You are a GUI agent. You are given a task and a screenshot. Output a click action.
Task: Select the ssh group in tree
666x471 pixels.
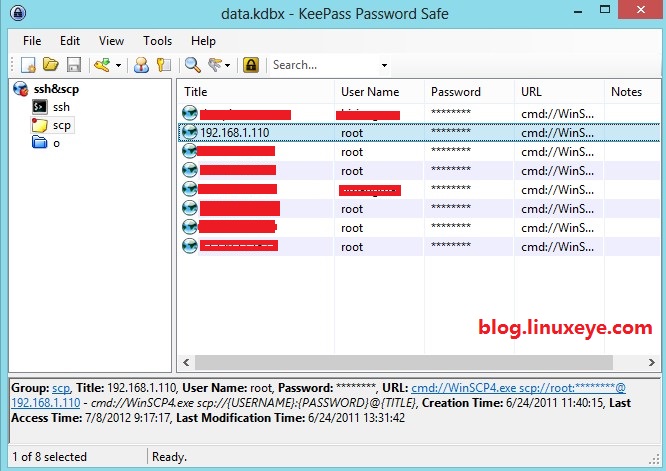[x=61, y=107]
